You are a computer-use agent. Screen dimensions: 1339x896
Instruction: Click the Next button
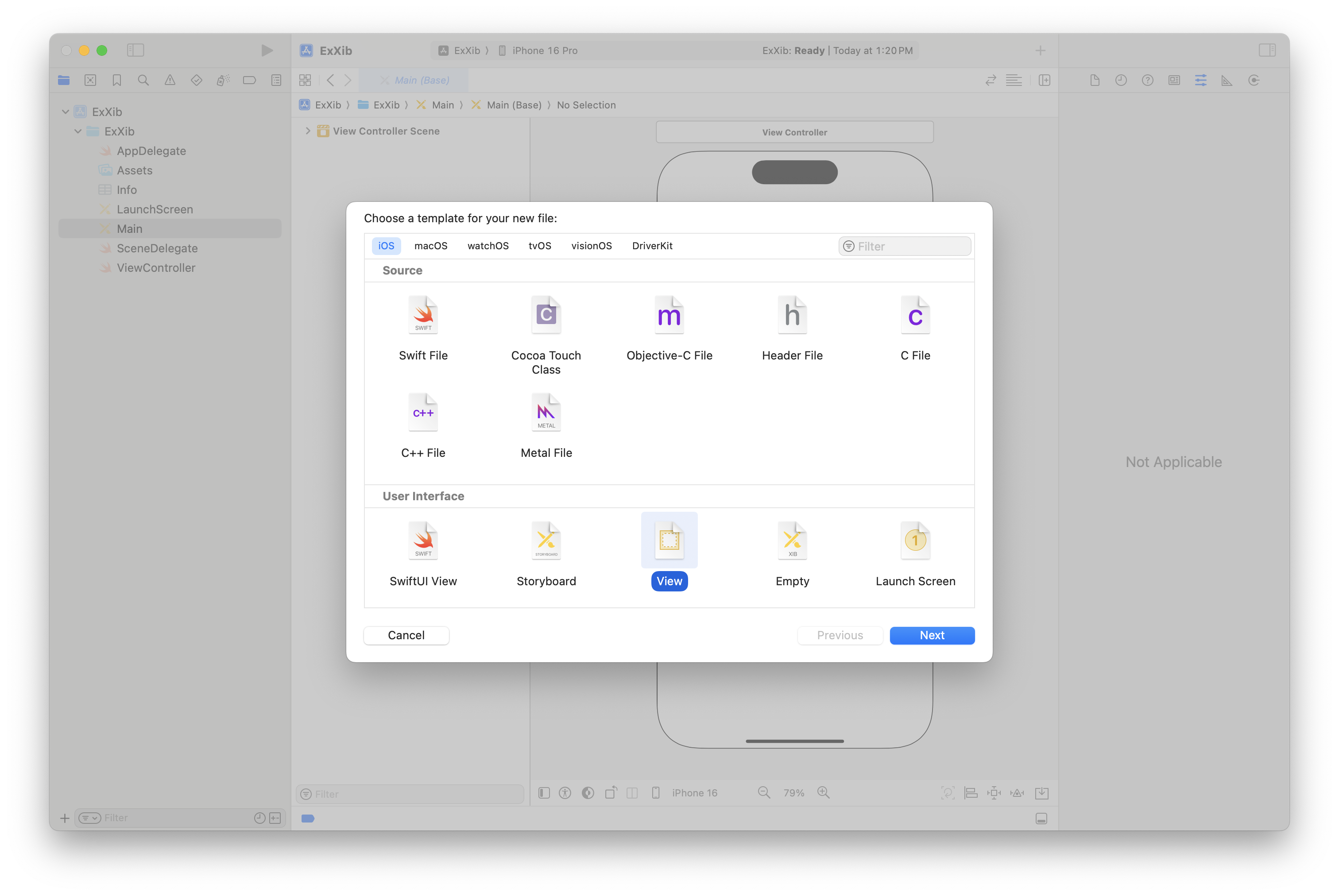(x=932, y=635)
